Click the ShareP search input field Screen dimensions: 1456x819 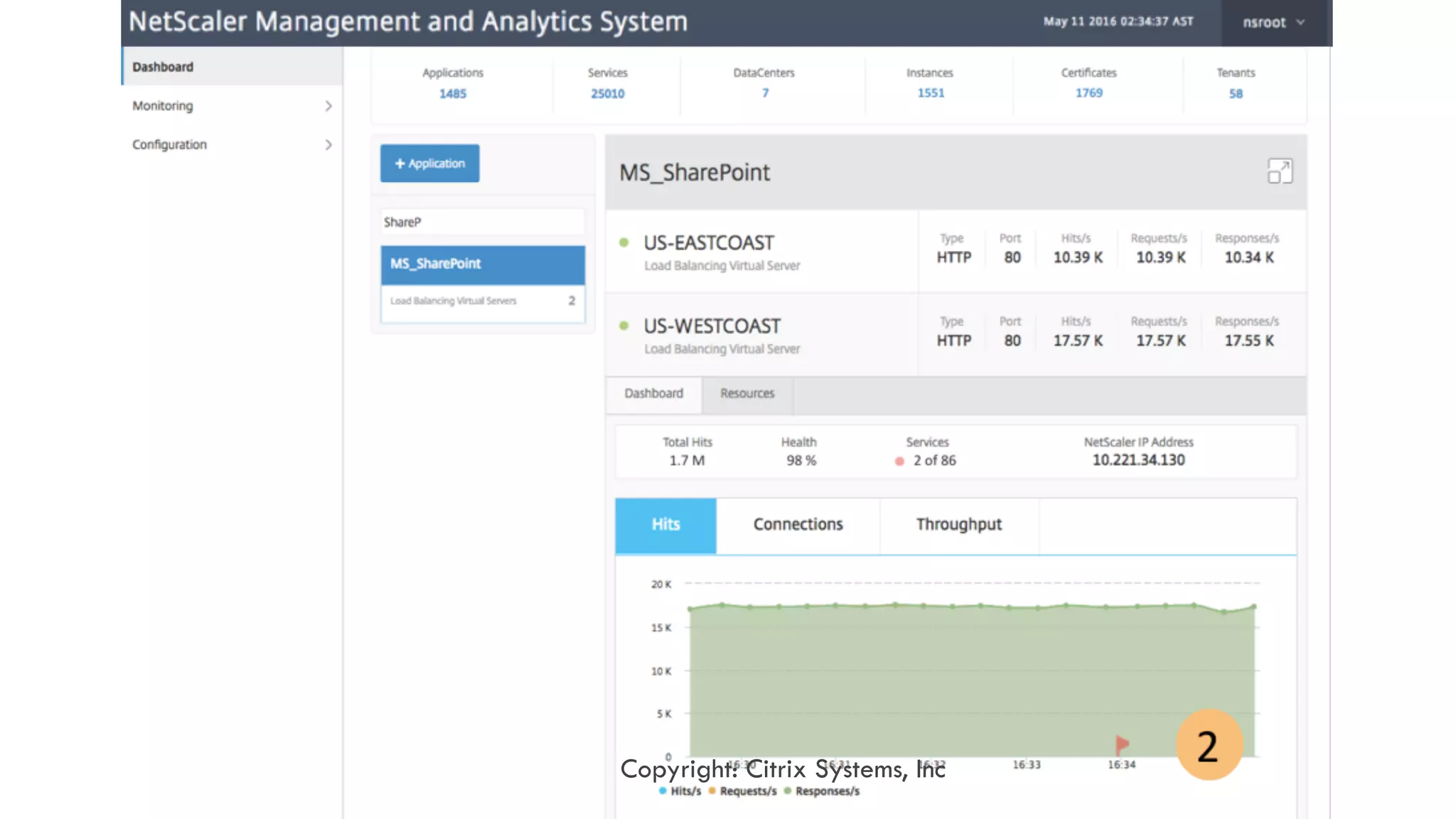482,223
